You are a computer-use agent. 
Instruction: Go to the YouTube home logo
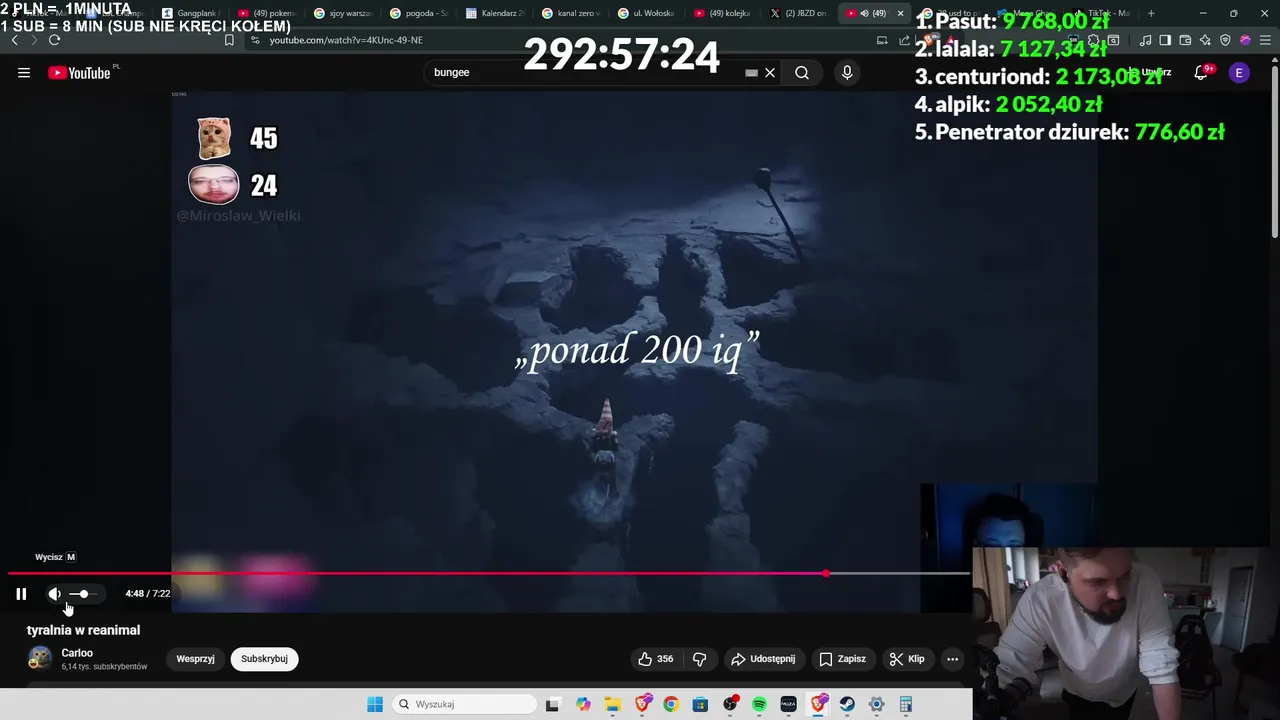(79, 73)
